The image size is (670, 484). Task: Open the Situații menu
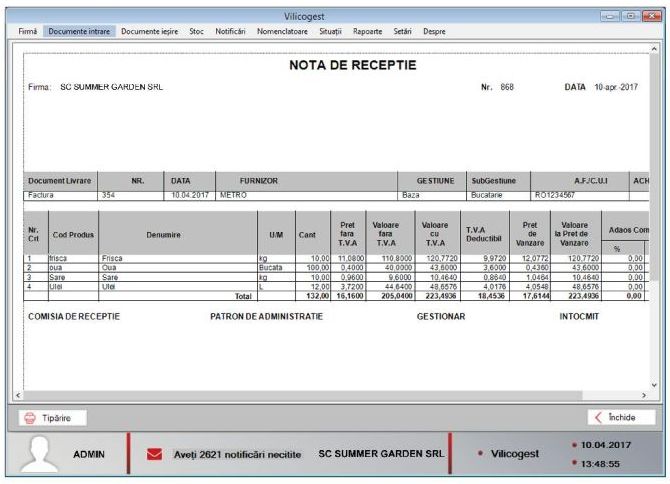[x=331, y=32]
